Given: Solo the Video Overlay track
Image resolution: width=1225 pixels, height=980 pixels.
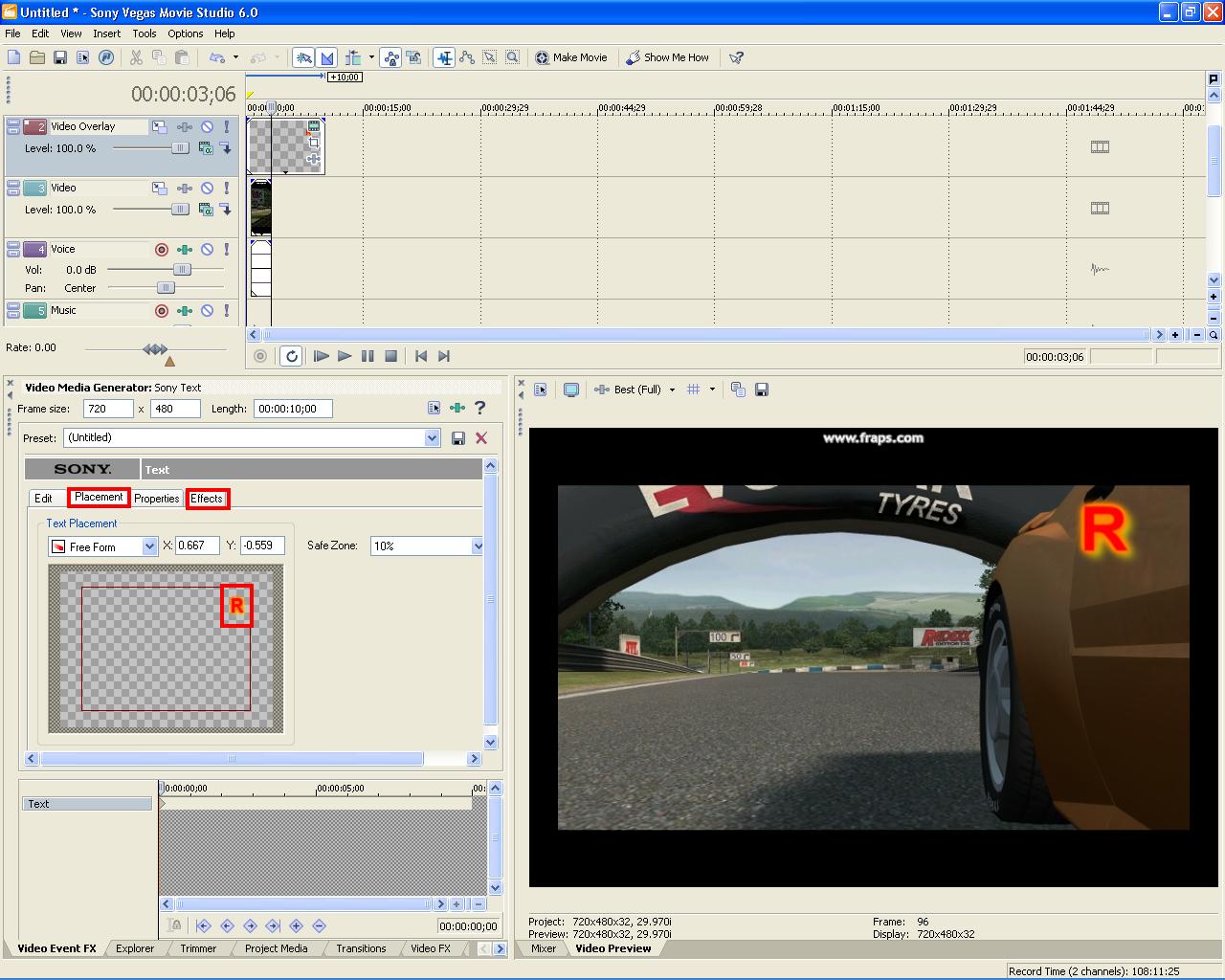Looking at the screenshot, I should pos(227,126).
